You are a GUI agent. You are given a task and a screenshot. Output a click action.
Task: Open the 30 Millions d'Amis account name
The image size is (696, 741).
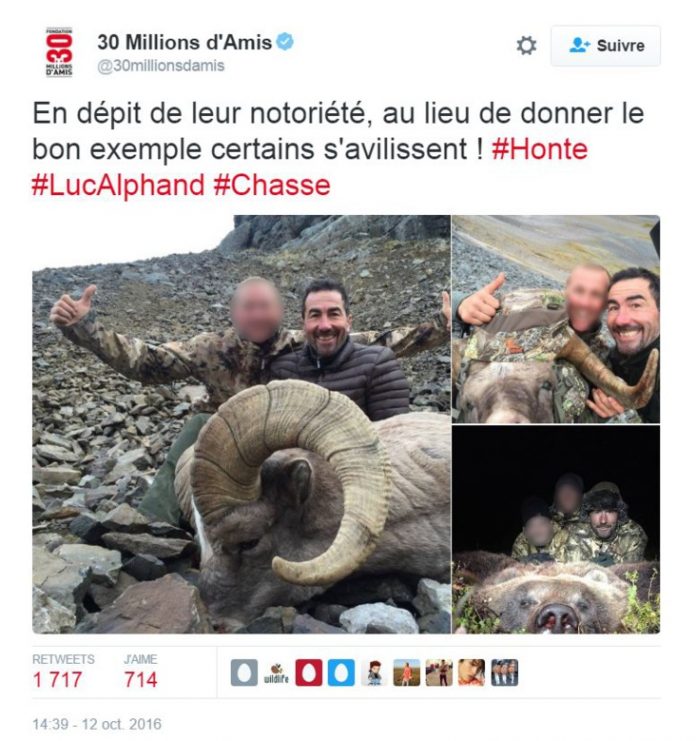185,42
